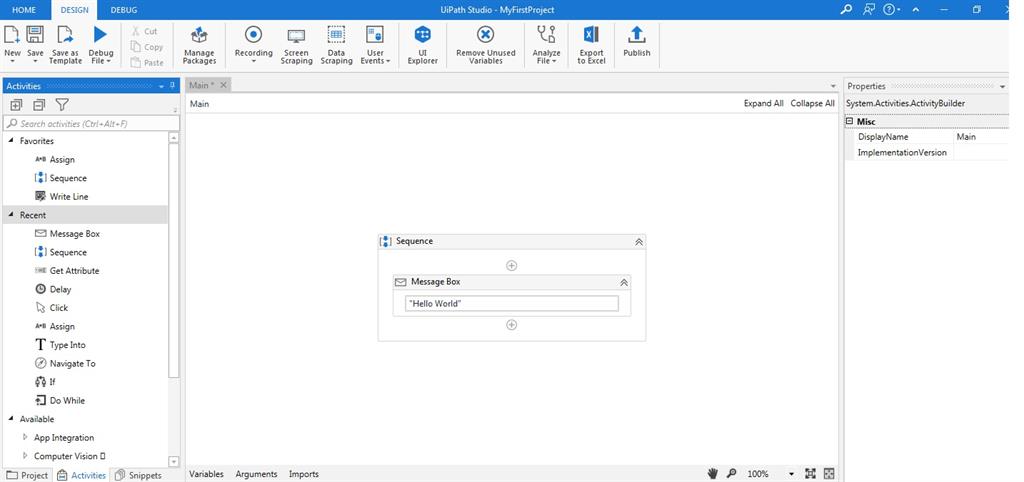Open the zoom percentage dropdown
This screenshot has width=1024, height=482.
791,474
